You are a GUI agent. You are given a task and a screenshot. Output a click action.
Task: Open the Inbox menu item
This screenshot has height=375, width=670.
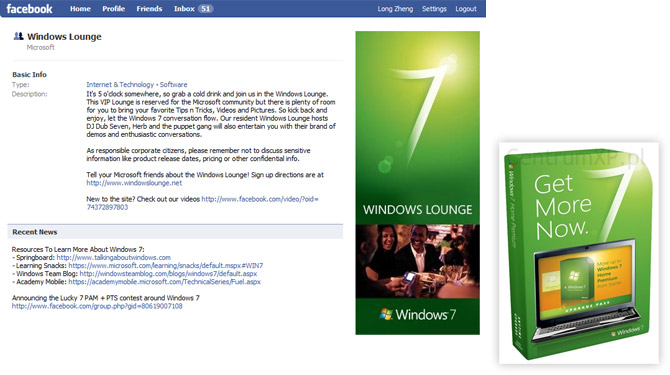pyautogui.click(x=184, y=9)
